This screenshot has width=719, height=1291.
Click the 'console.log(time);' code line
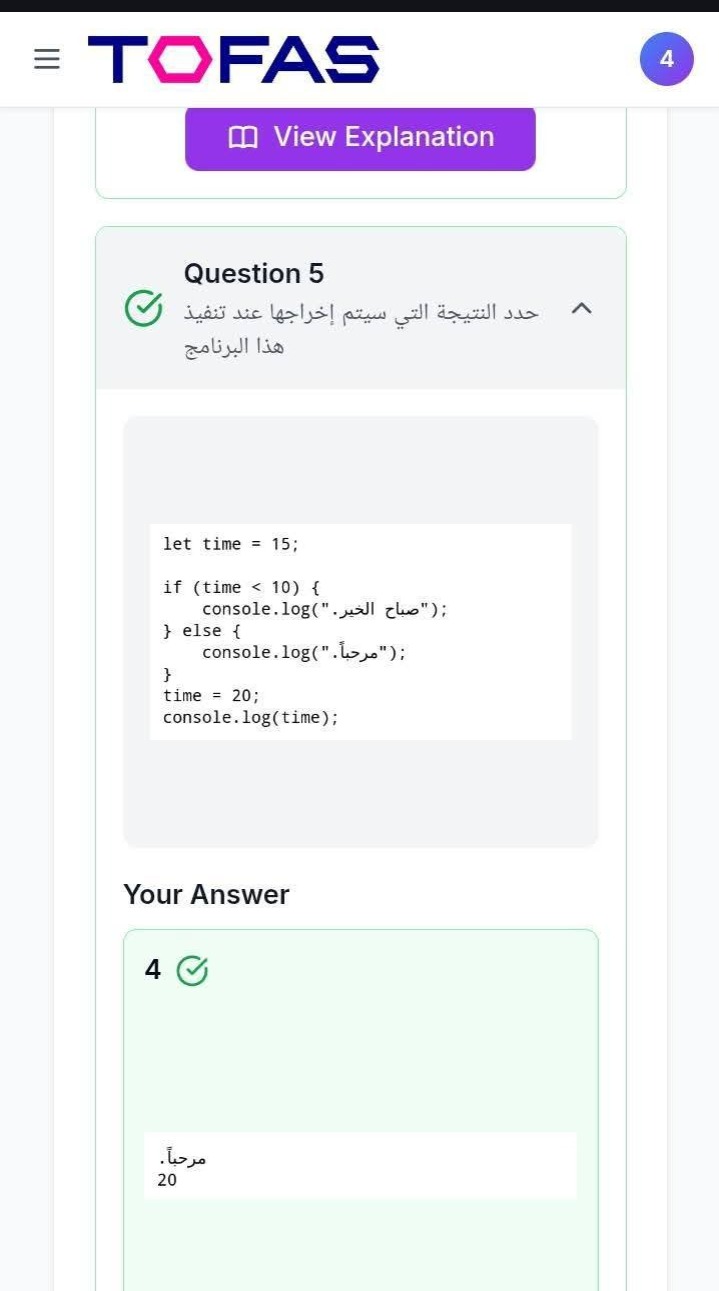click(251, 718)
